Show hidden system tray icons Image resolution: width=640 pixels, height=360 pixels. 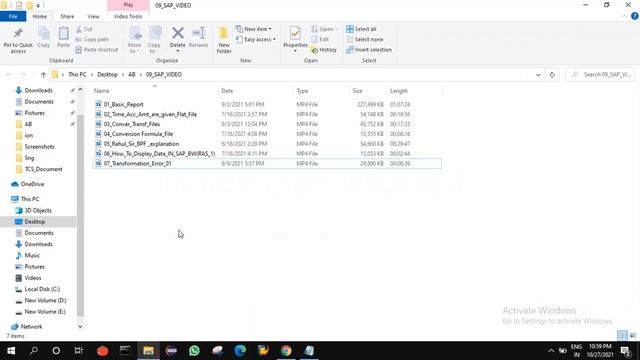click(x=551, y=351)
